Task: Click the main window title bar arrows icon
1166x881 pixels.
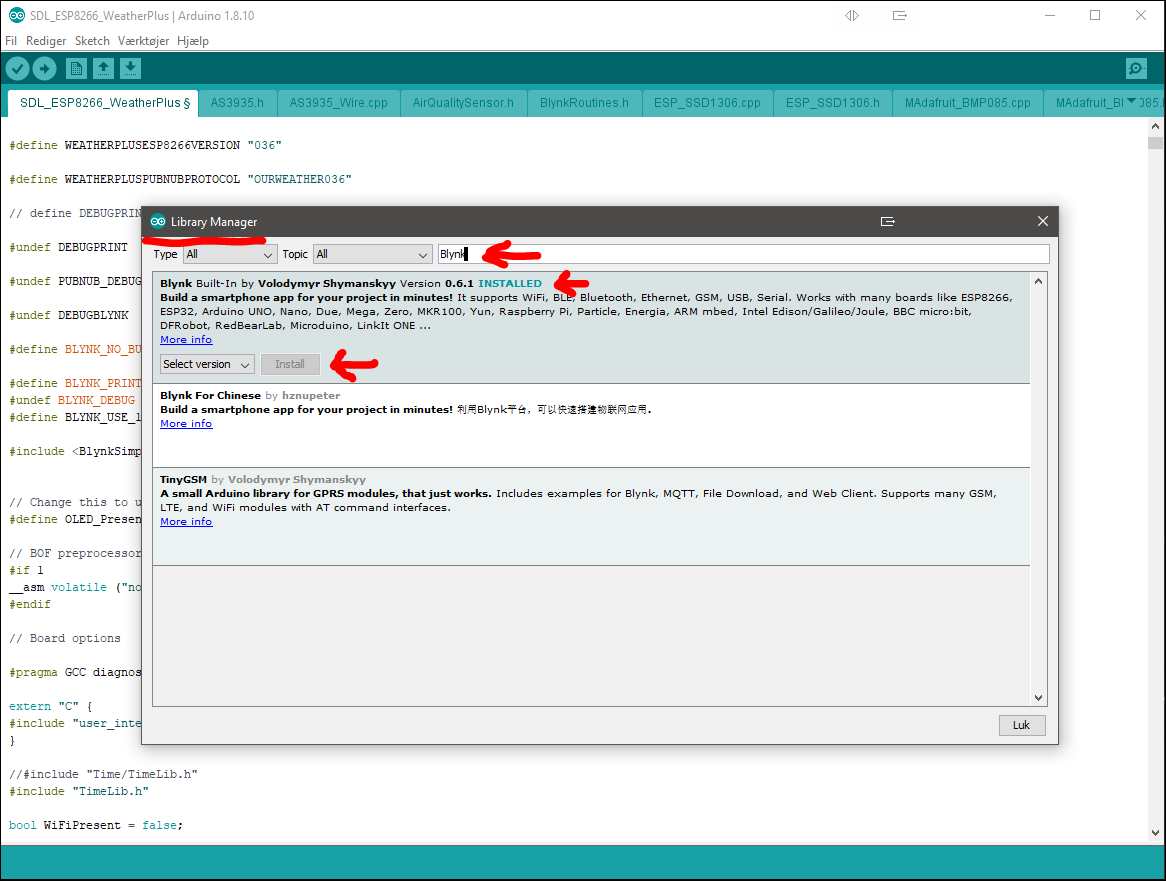Action: (x=852, y=15)
